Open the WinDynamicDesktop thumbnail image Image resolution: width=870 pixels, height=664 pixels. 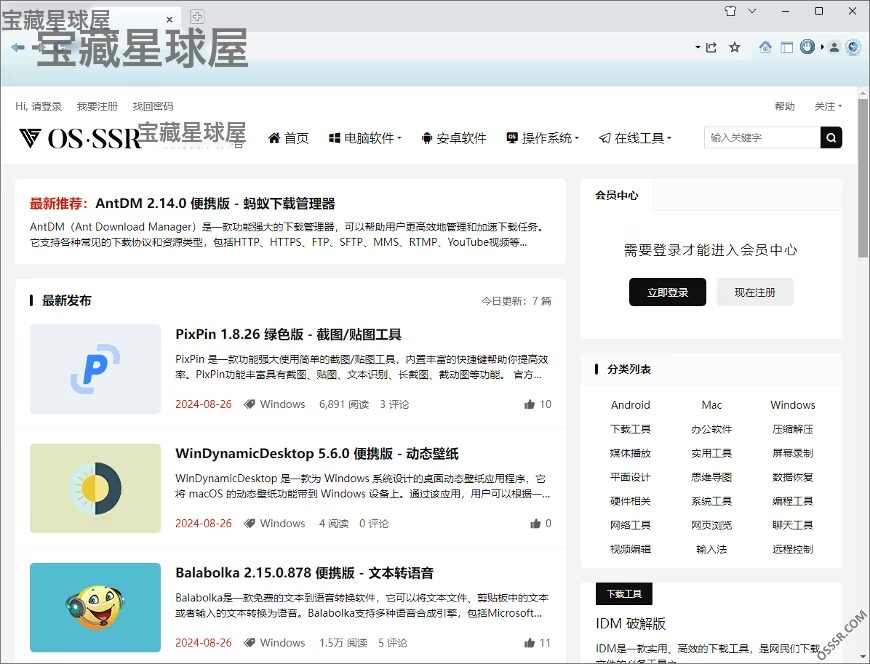coord(95,488)
